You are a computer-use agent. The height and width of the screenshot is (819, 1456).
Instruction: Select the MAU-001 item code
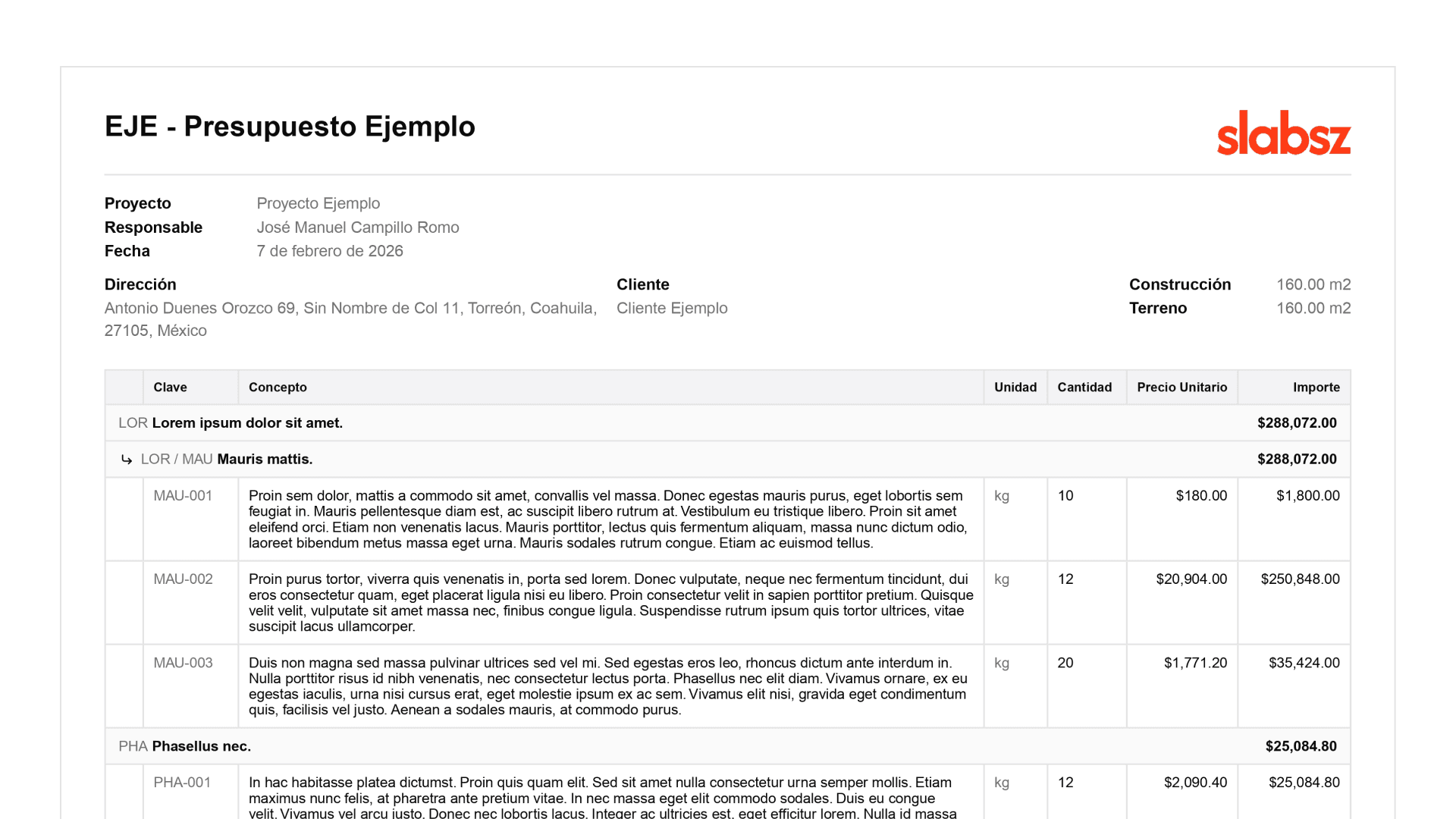[182, 495]
